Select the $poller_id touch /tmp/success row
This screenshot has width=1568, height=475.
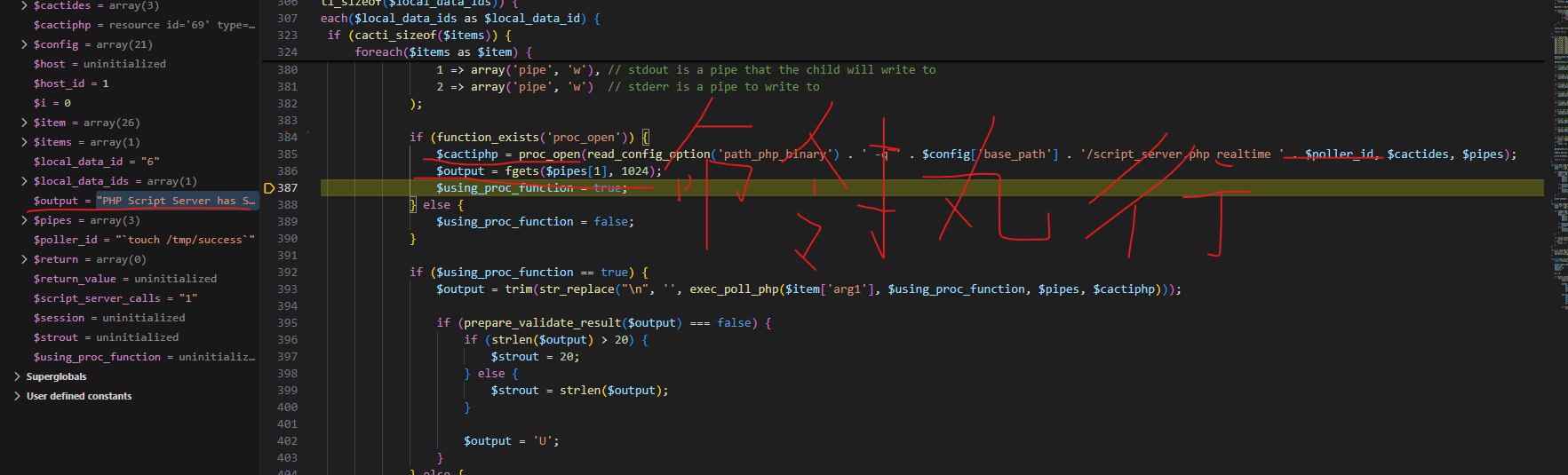click(130, 240)
